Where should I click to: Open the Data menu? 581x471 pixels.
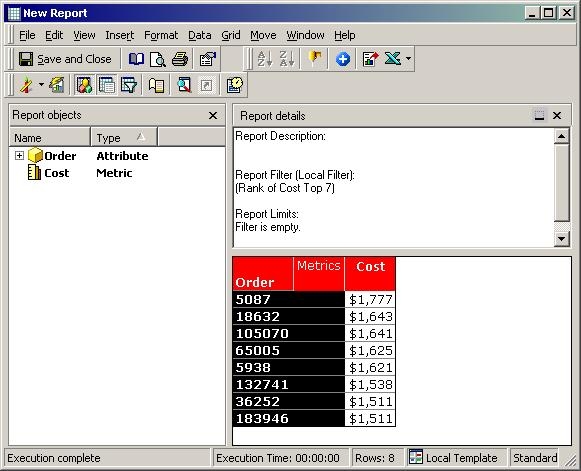[200, 35]
